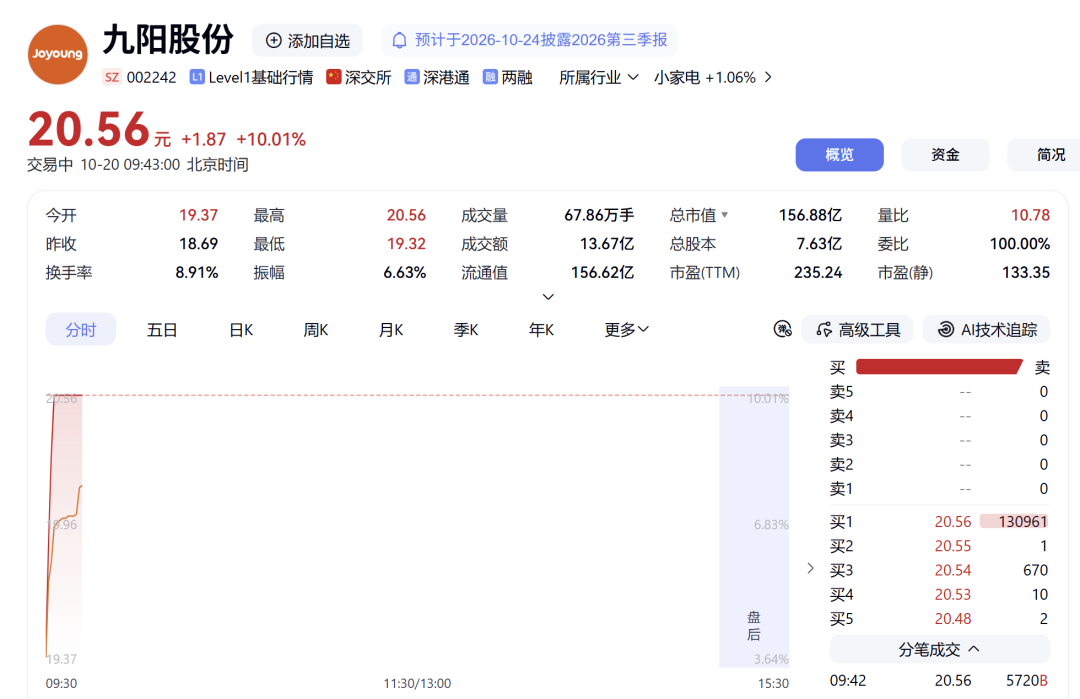The height and width of the screenshot is (699, 1080).
Task: Click the 最高 value 20.56
Action: coord(406,216)
